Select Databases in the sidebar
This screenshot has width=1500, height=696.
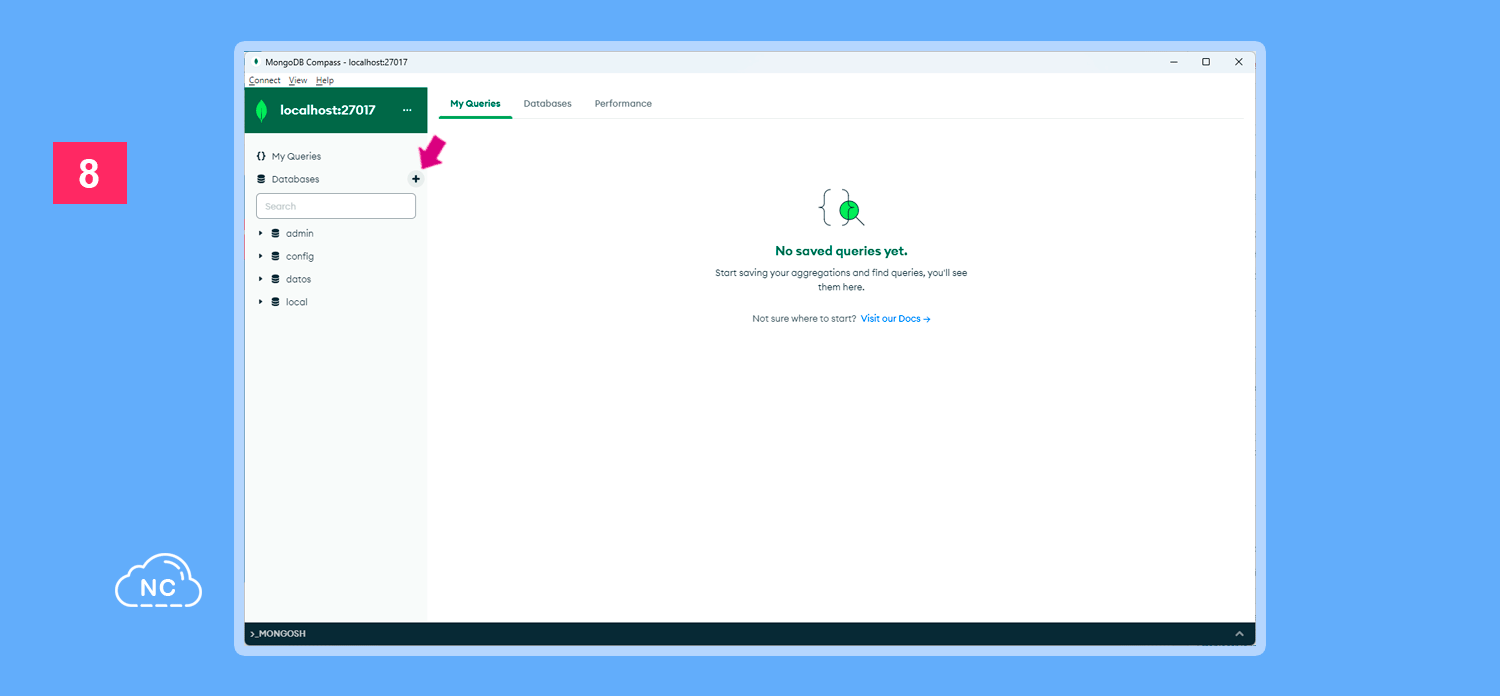[x=296, y=179]
